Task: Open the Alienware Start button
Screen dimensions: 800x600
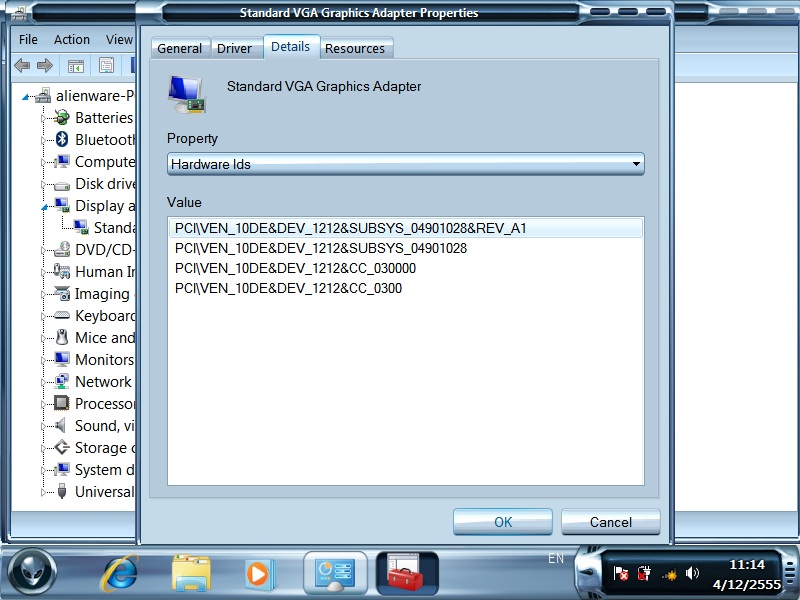Action: (x=33, y=572)
